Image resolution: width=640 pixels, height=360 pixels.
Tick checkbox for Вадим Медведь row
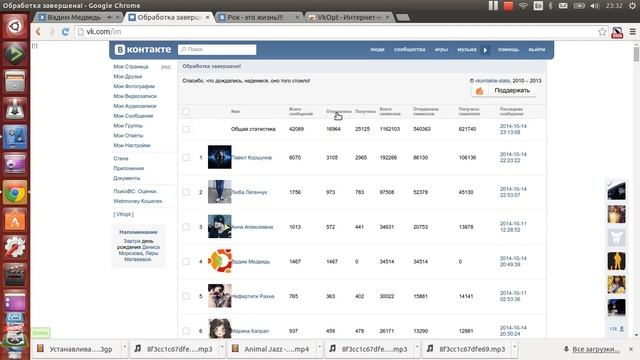click(x=186, y=262)
